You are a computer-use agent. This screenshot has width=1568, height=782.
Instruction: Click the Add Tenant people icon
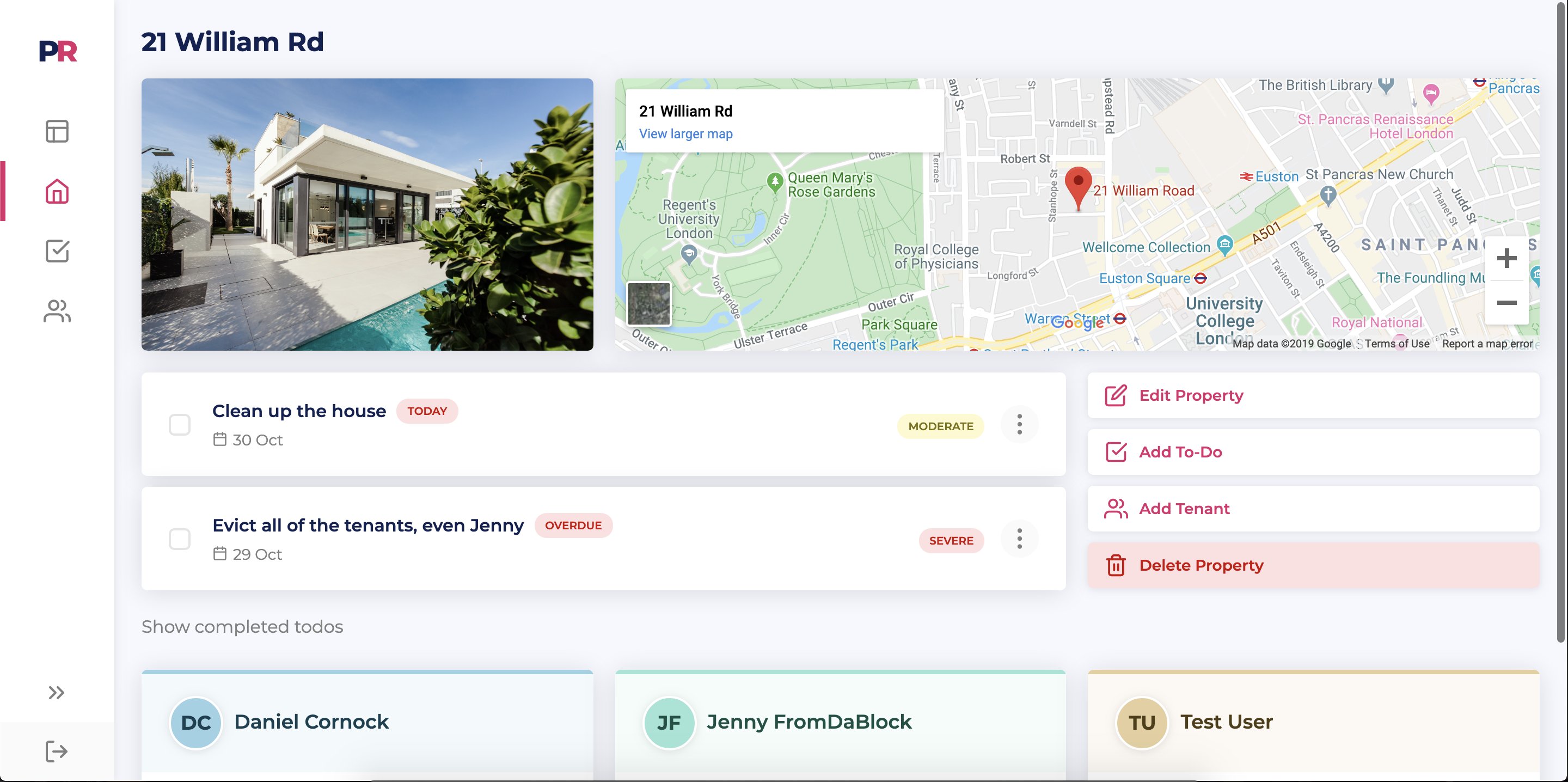coord(1116,509)
